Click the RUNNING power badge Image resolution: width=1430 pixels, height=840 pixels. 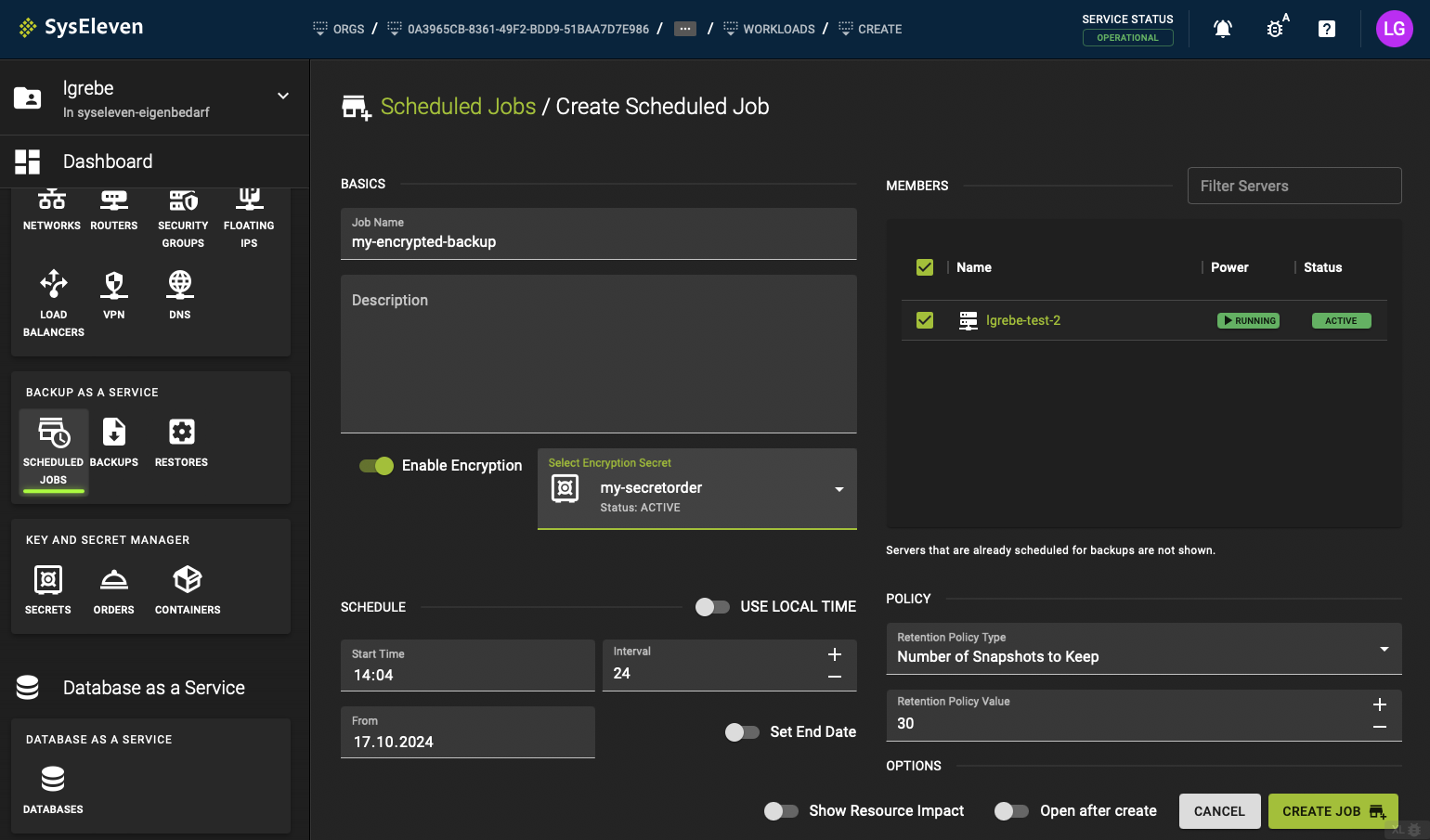[x=1249, y=320]
